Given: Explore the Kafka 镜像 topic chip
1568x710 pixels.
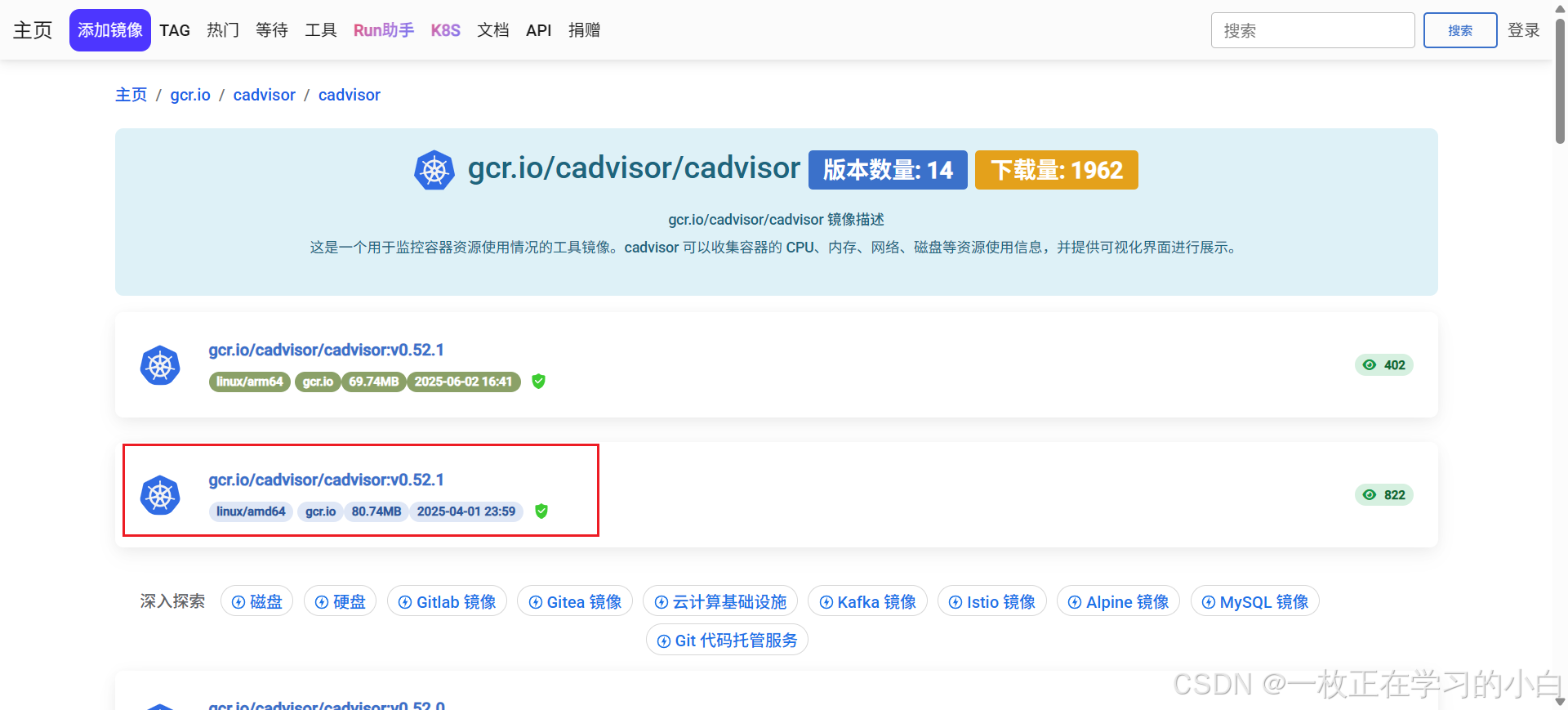Looking at the screenshot, I should pyautogui.click(x=868, y=601).
